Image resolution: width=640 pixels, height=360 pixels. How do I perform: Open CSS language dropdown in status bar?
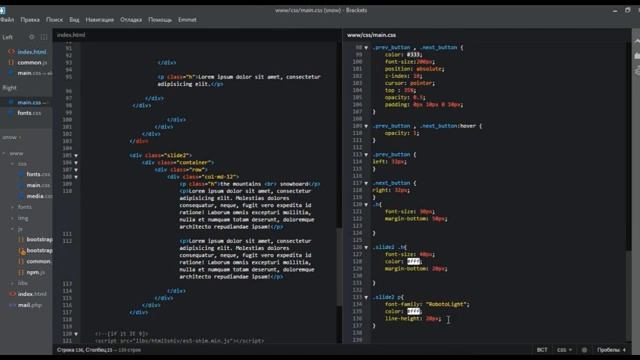pyautogui.click(x=564, y=350)
